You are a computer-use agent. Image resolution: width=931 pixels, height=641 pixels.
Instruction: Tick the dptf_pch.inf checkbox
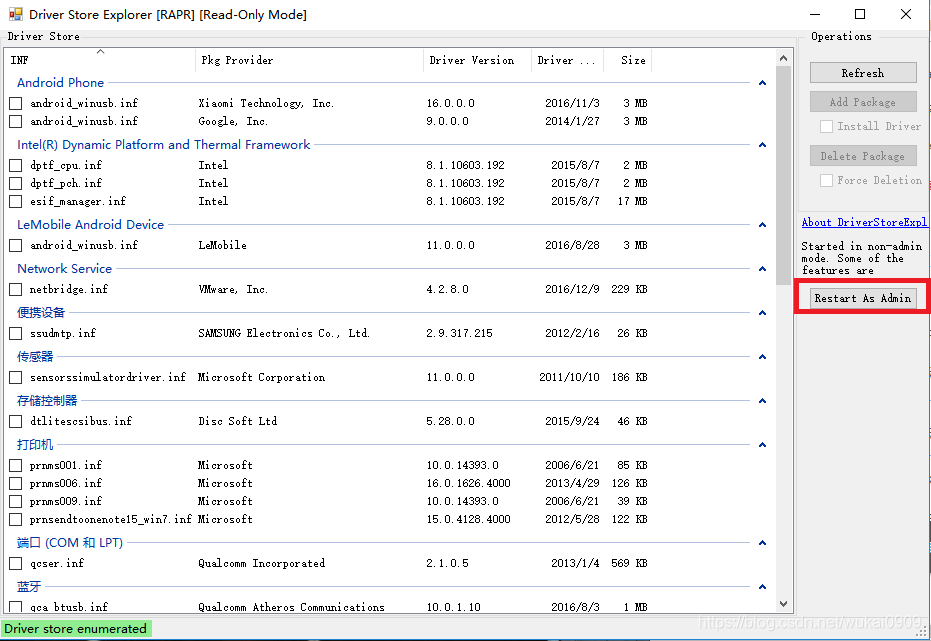coord(16,183)
